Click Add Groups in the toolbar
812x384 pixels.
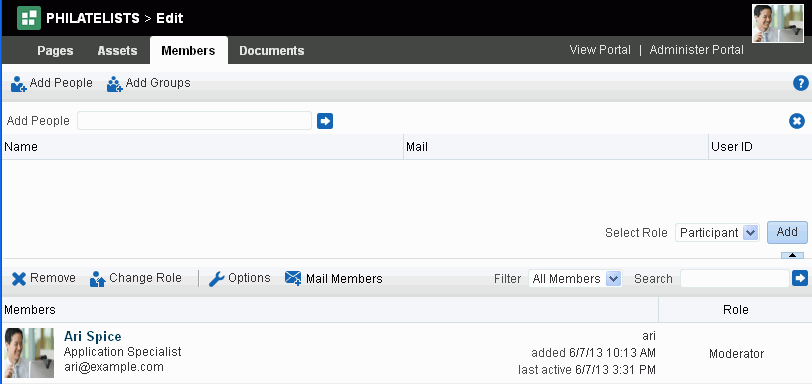(x=149, y=83)
